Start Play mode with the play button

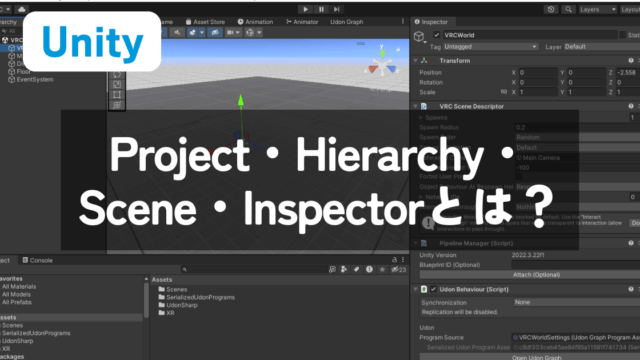click(305, 9)
